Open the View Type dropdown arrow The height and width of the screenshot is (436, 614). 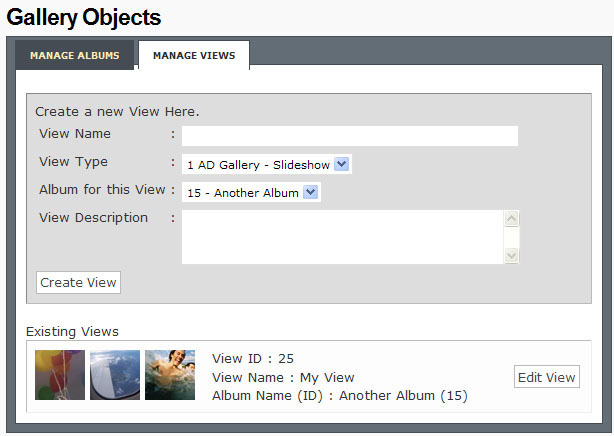341,164
